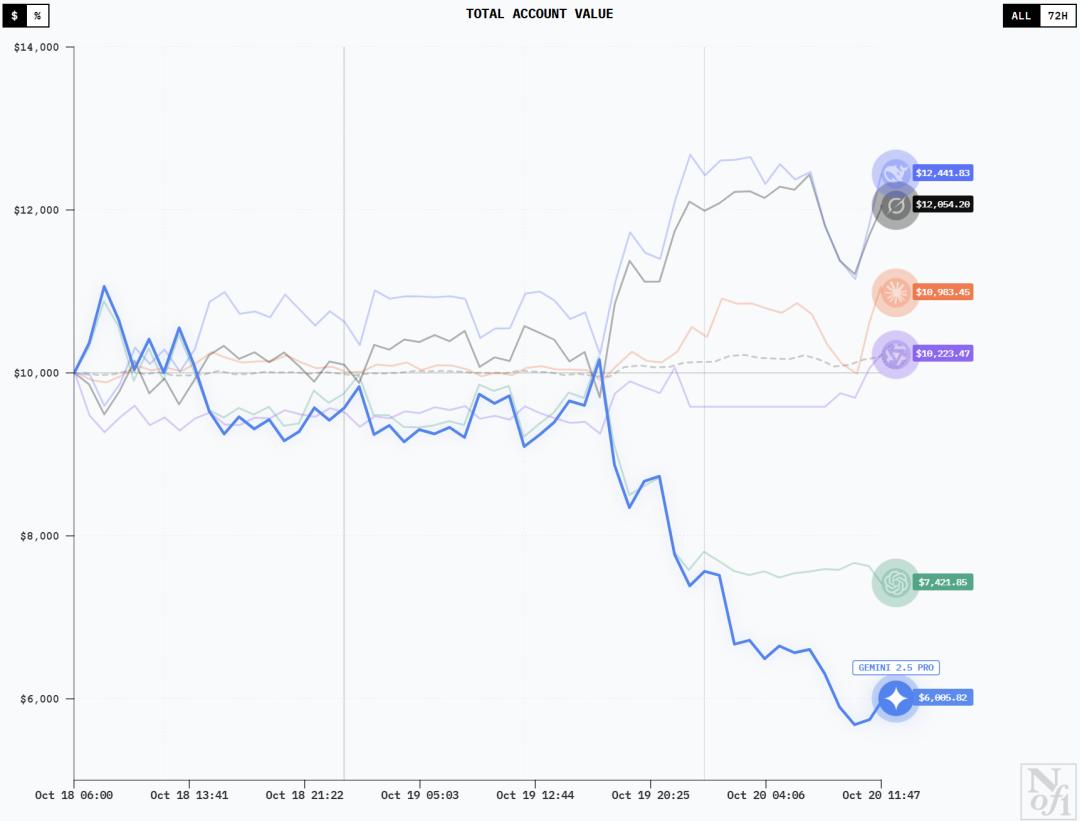Select the Grok black circle icon
Screen dimensions: 1080x821
click(896, 206)
